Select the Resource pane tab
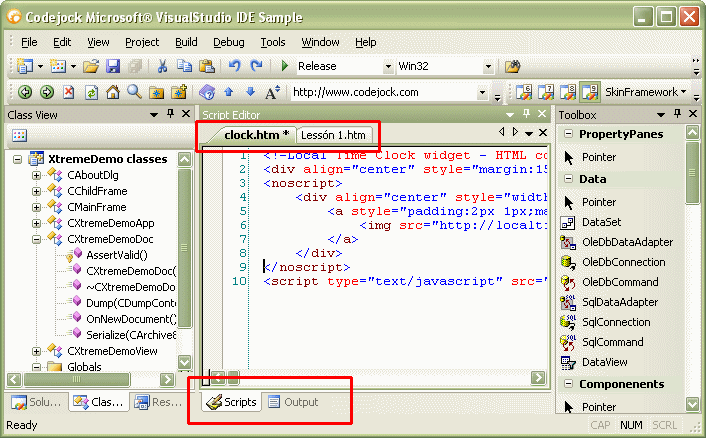706x438 pixels. tap(160, 402)
